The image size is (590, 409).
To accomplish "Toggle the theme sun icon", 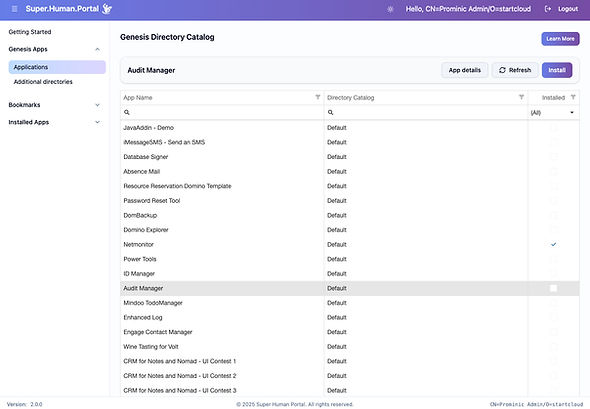I will [x=390, y=9].
